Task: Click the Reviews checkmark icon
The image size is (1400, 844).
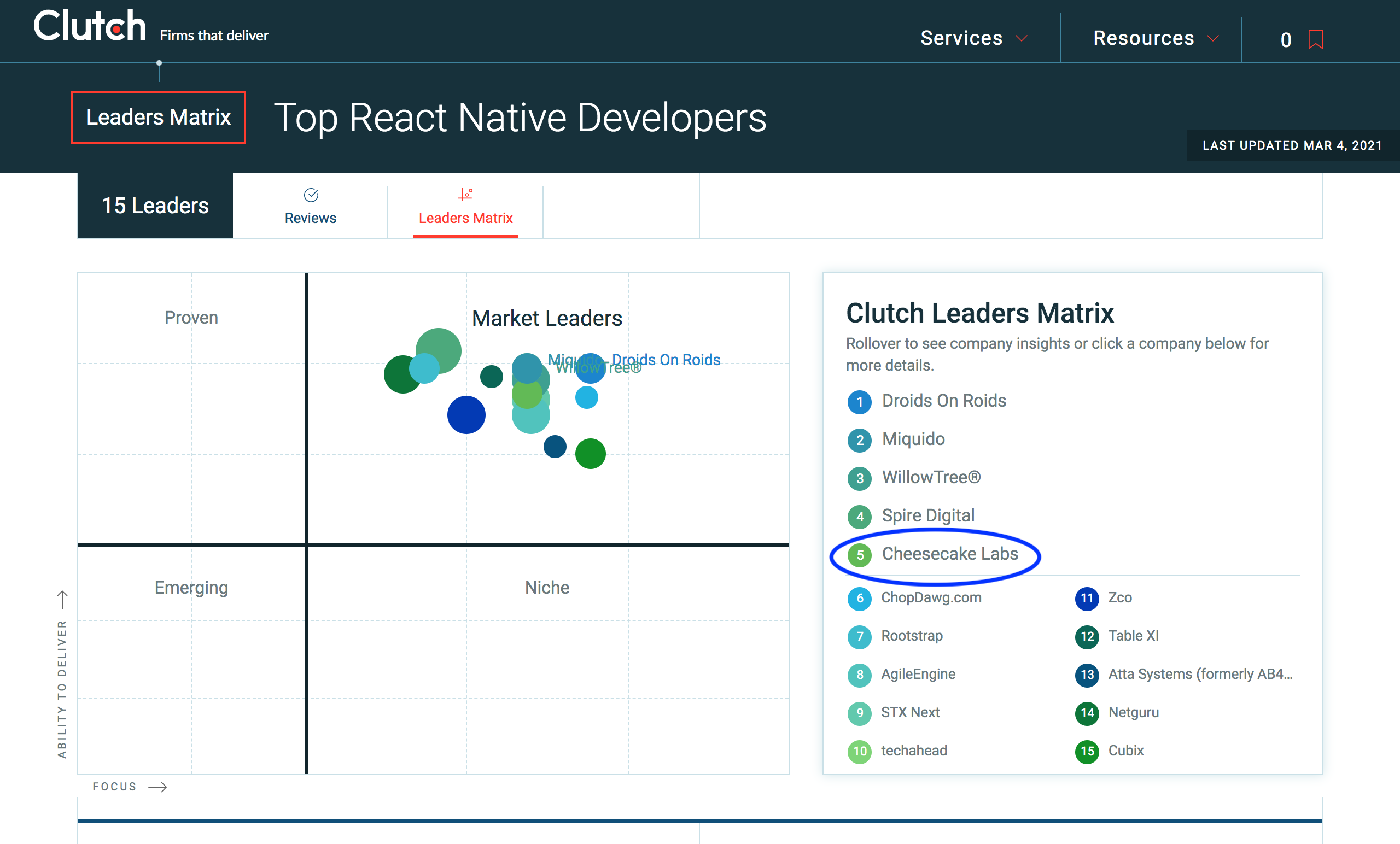Action: click(311, 195)
